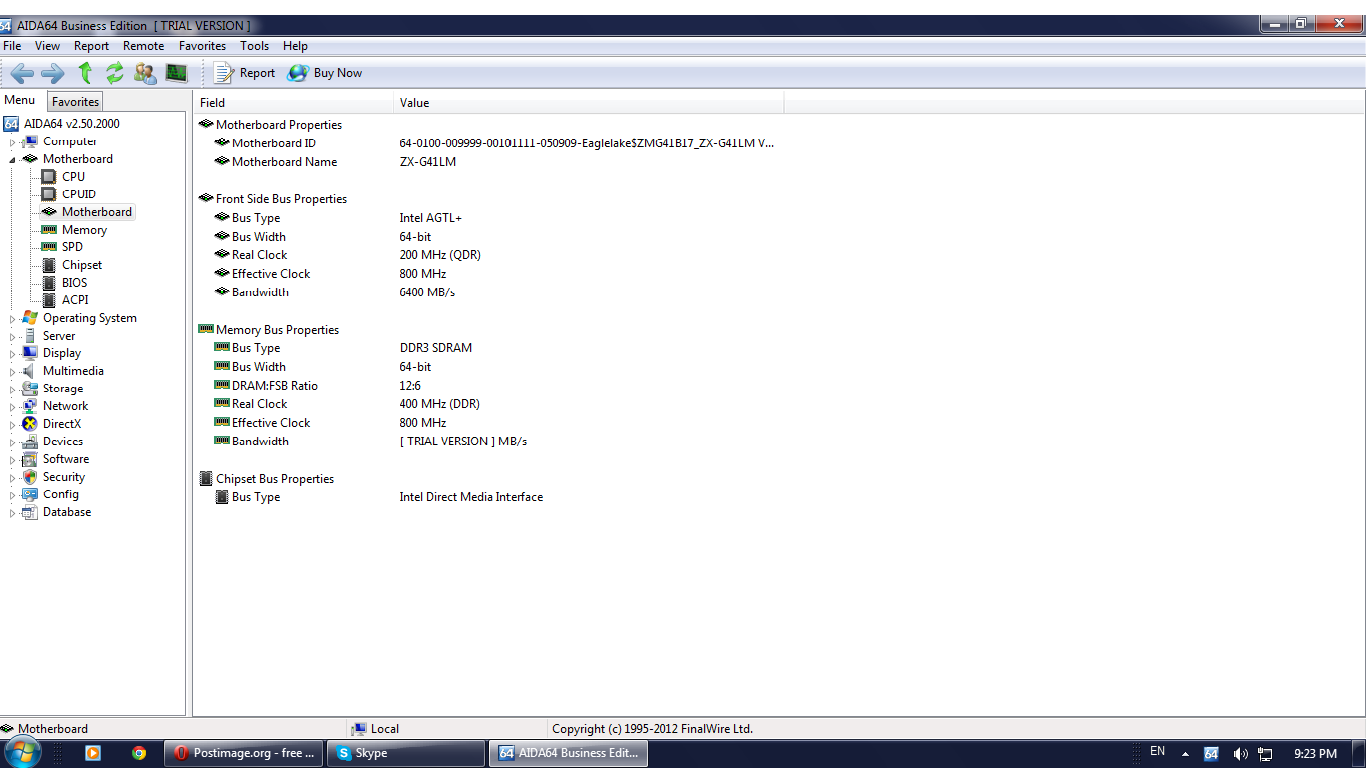Select the Multimedia speaker icon in tree
Viewport: 1366px width, 768px height.
coord(30,371)
